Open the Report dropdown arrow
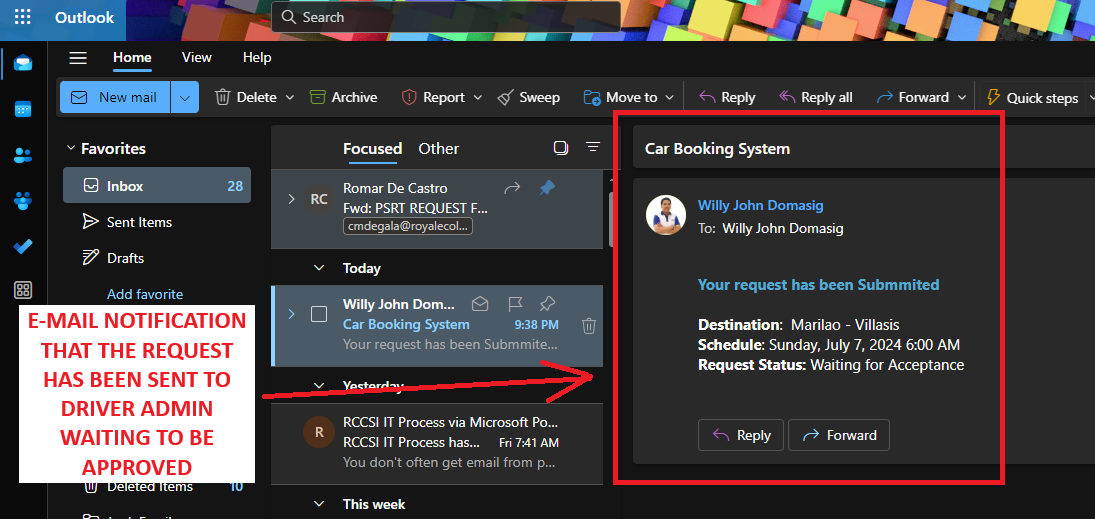 (478, 98)
